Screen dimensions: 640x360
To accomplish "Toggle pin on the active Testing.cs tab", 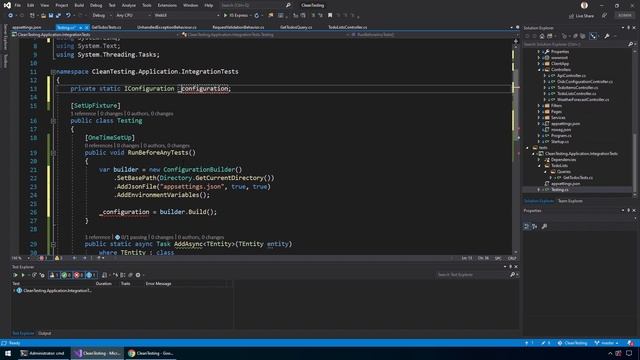I will pos(81,28).
